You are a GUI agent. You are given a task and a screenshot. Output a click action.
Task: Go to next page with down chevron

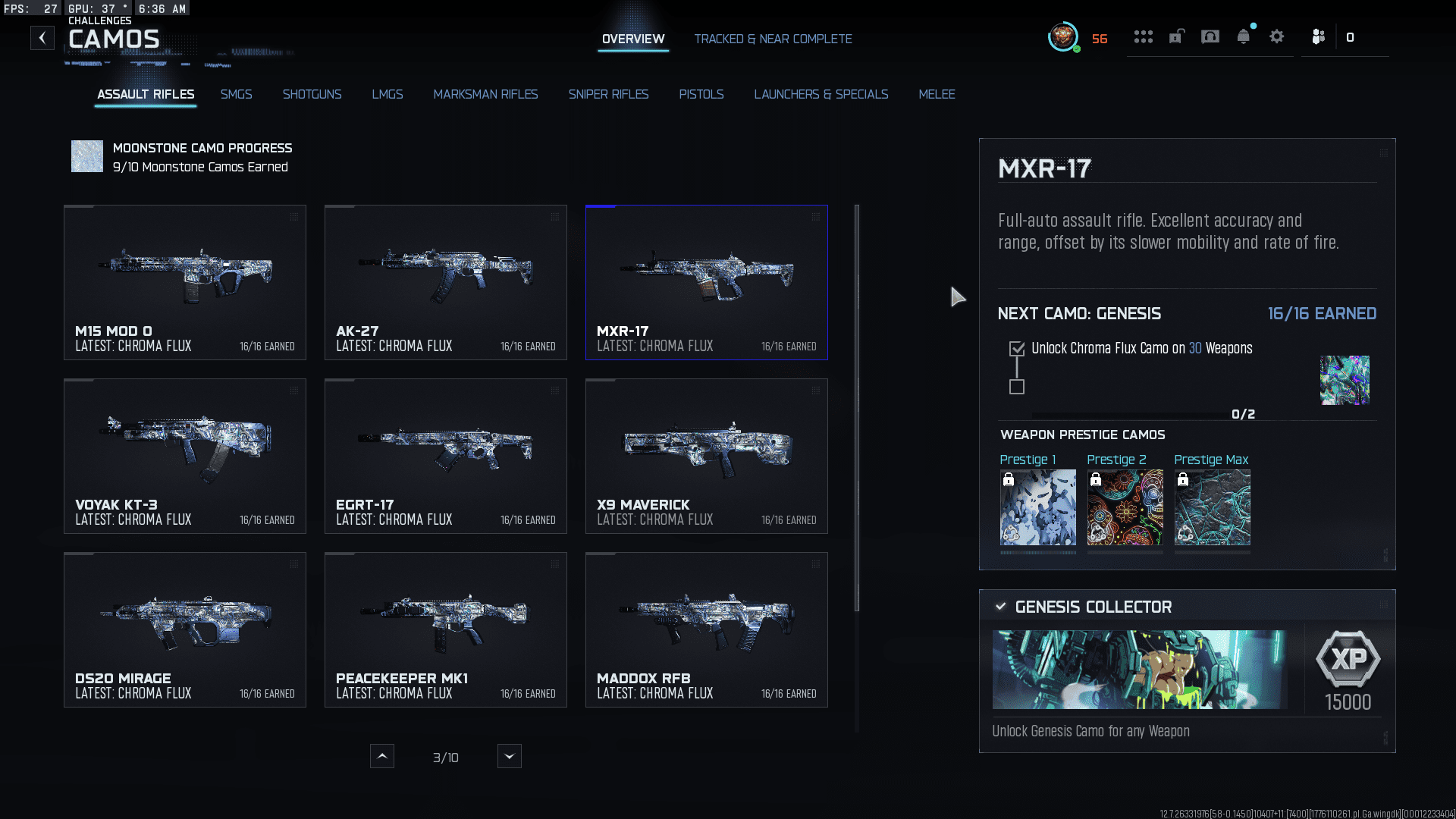510,756
